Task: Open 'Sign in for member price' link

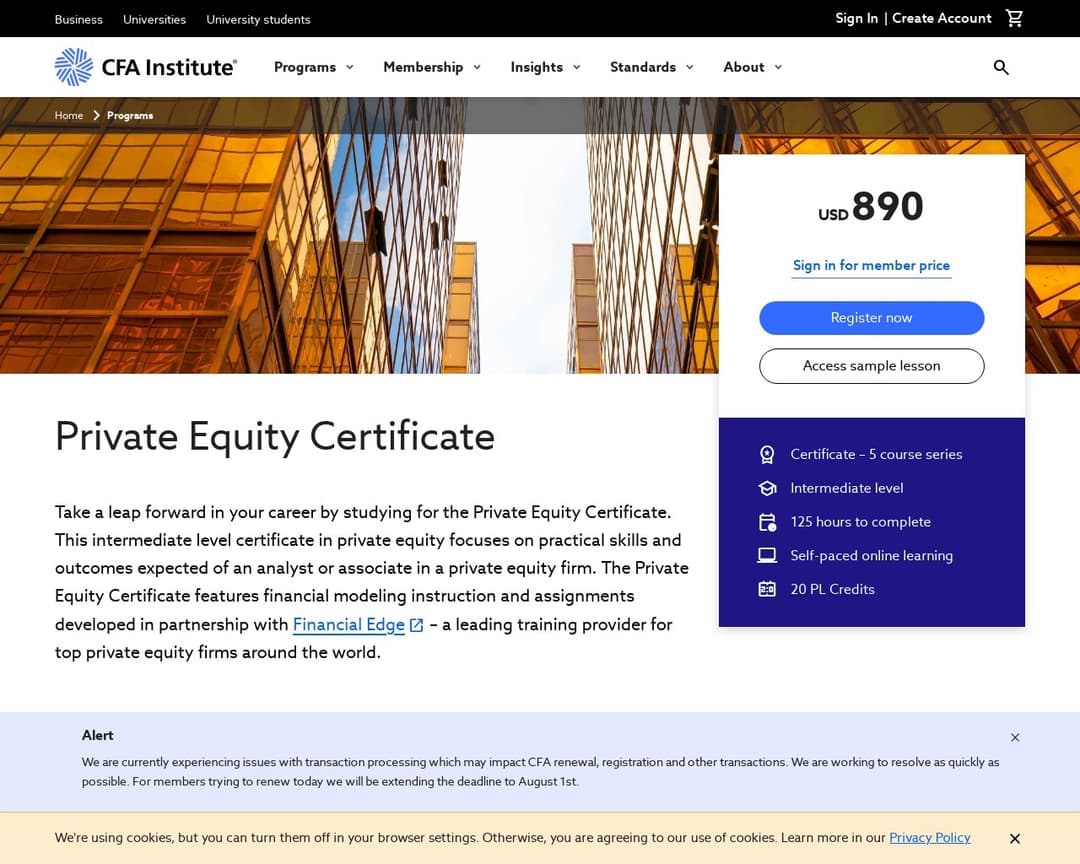Action: pos(871,265)
